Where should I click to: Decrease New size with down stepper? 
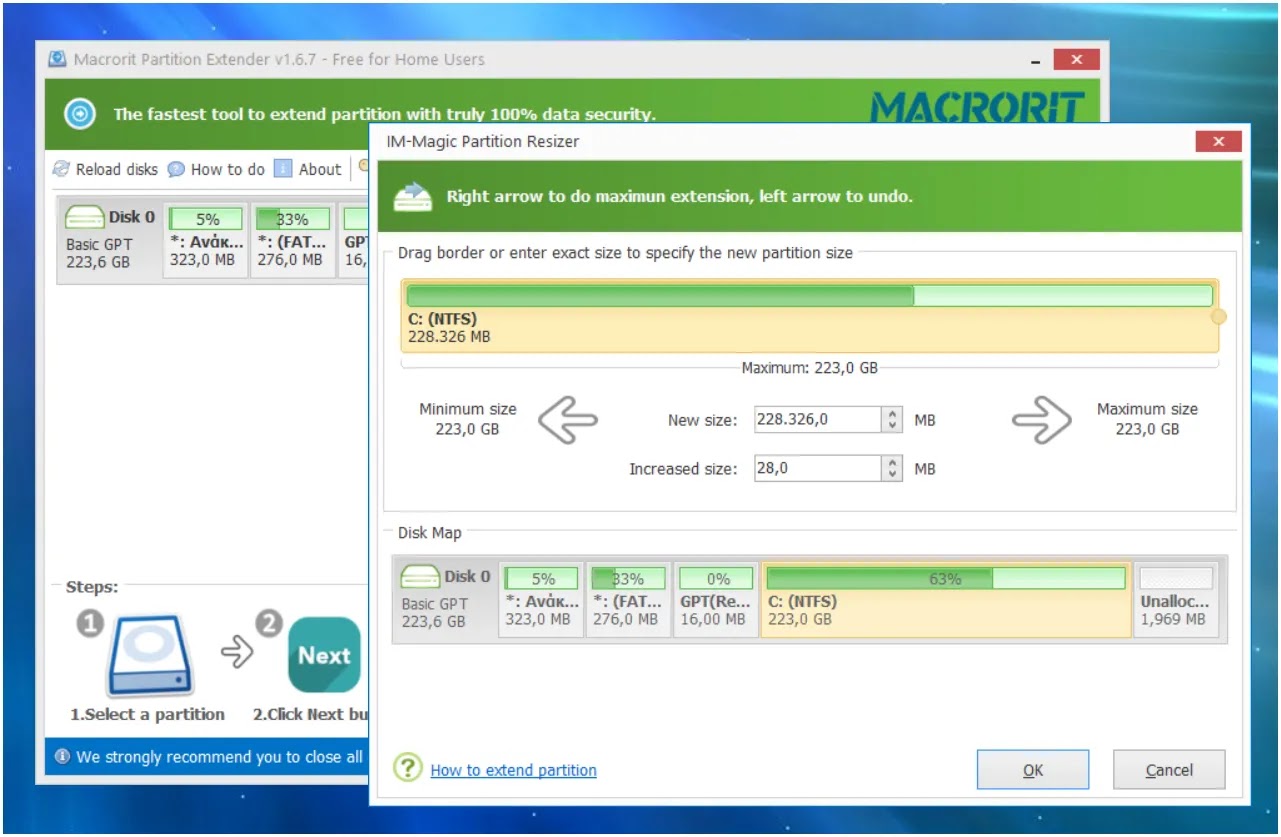[x=893, y=427]
